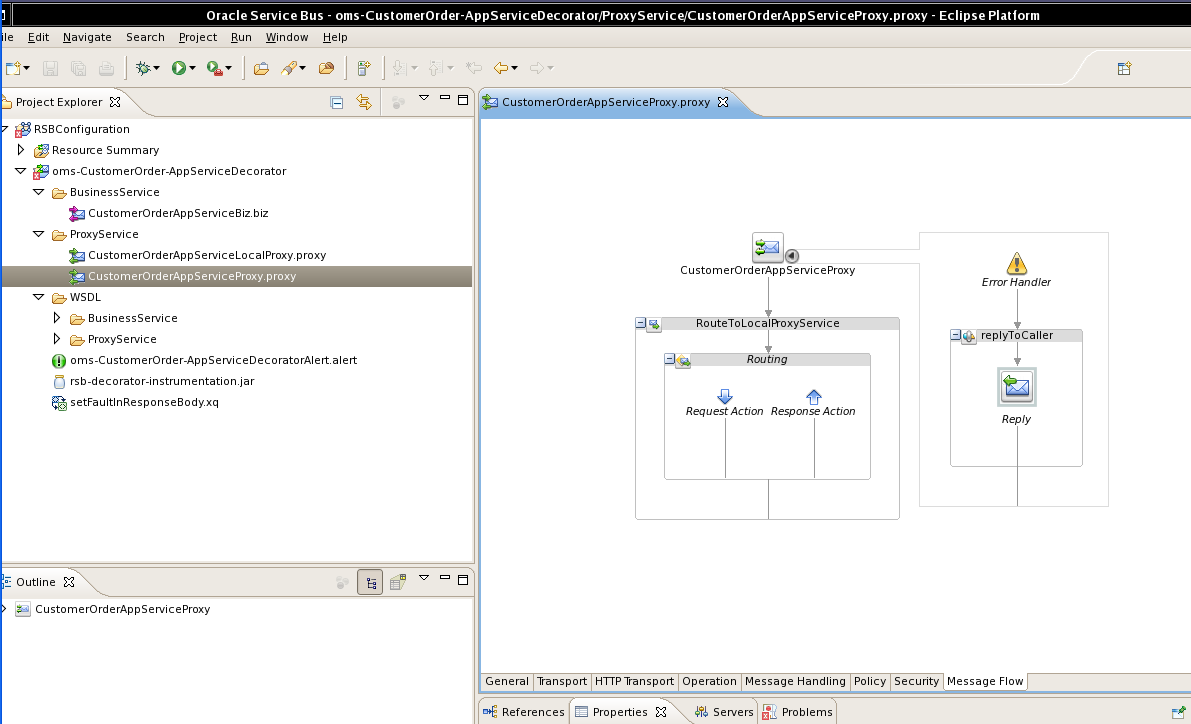Collapse the Routing node

coord(669,359)
